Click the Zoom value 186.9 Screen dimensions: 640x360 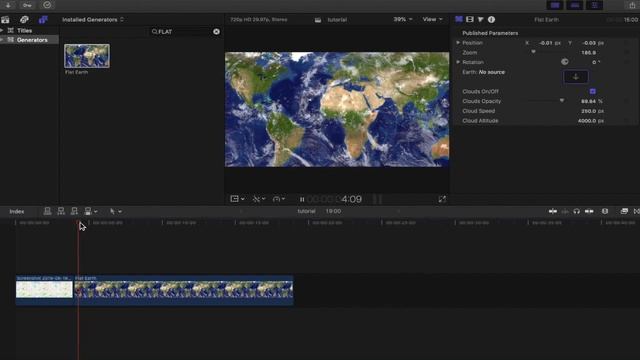click(588, 53)
